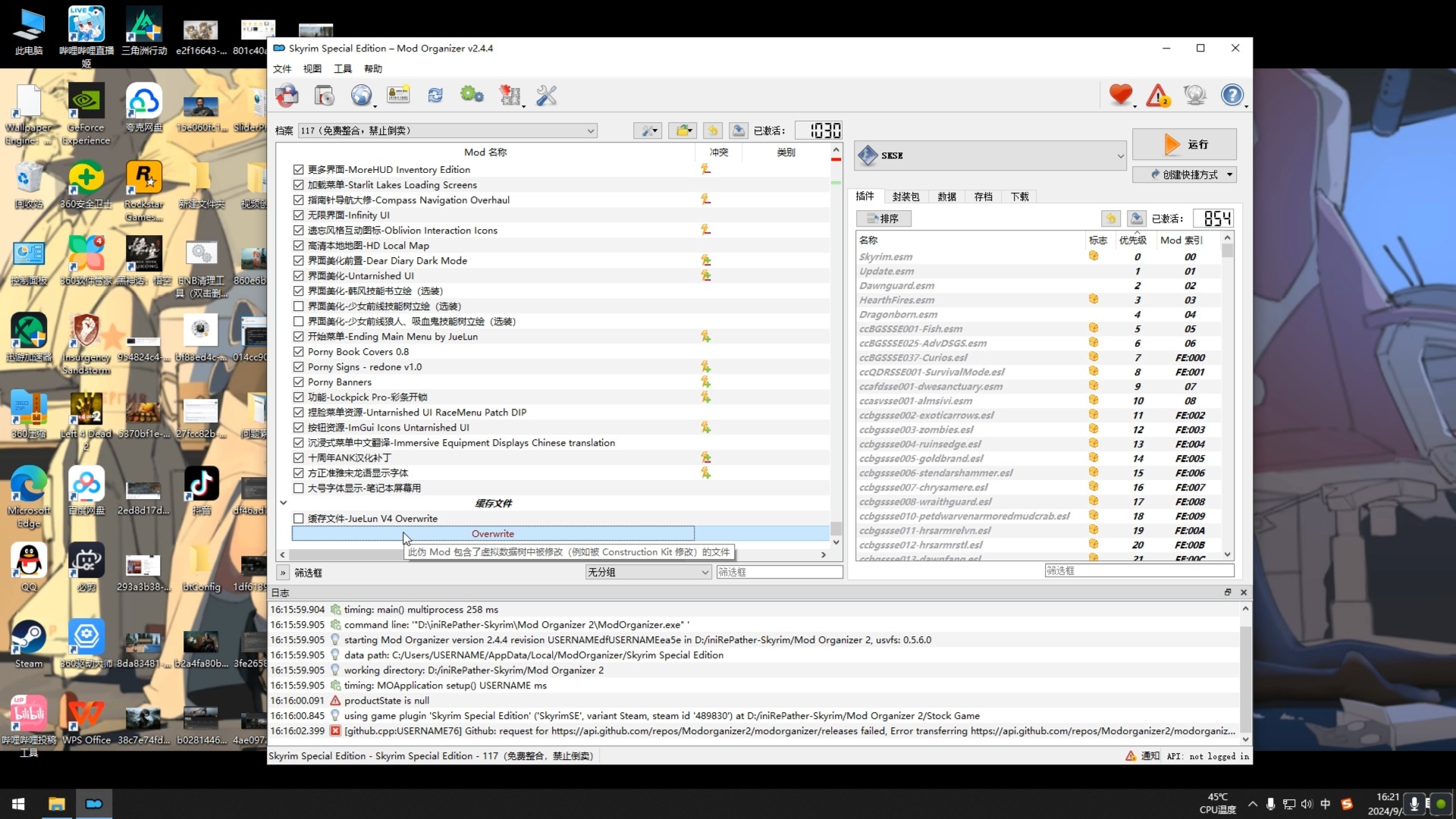Open the folder icon beside profile dropdown
The height and width of the screenshot is (819, 1456).
[x=682, y=130]
